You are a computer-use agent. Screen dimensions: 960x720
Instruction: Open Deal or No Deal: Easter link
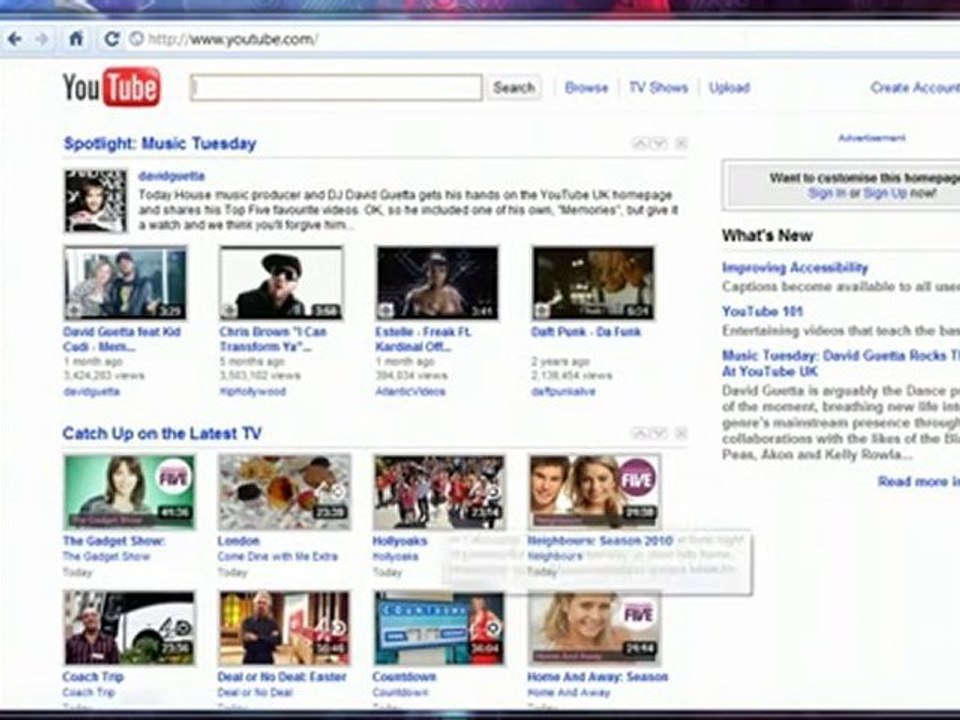tap(282, 677)
